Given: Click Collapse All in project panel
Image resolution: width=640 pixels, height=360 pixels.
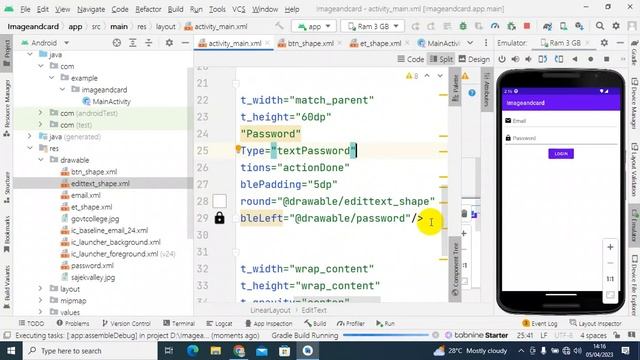Looking at the screenshot, I should pos(149,43).
